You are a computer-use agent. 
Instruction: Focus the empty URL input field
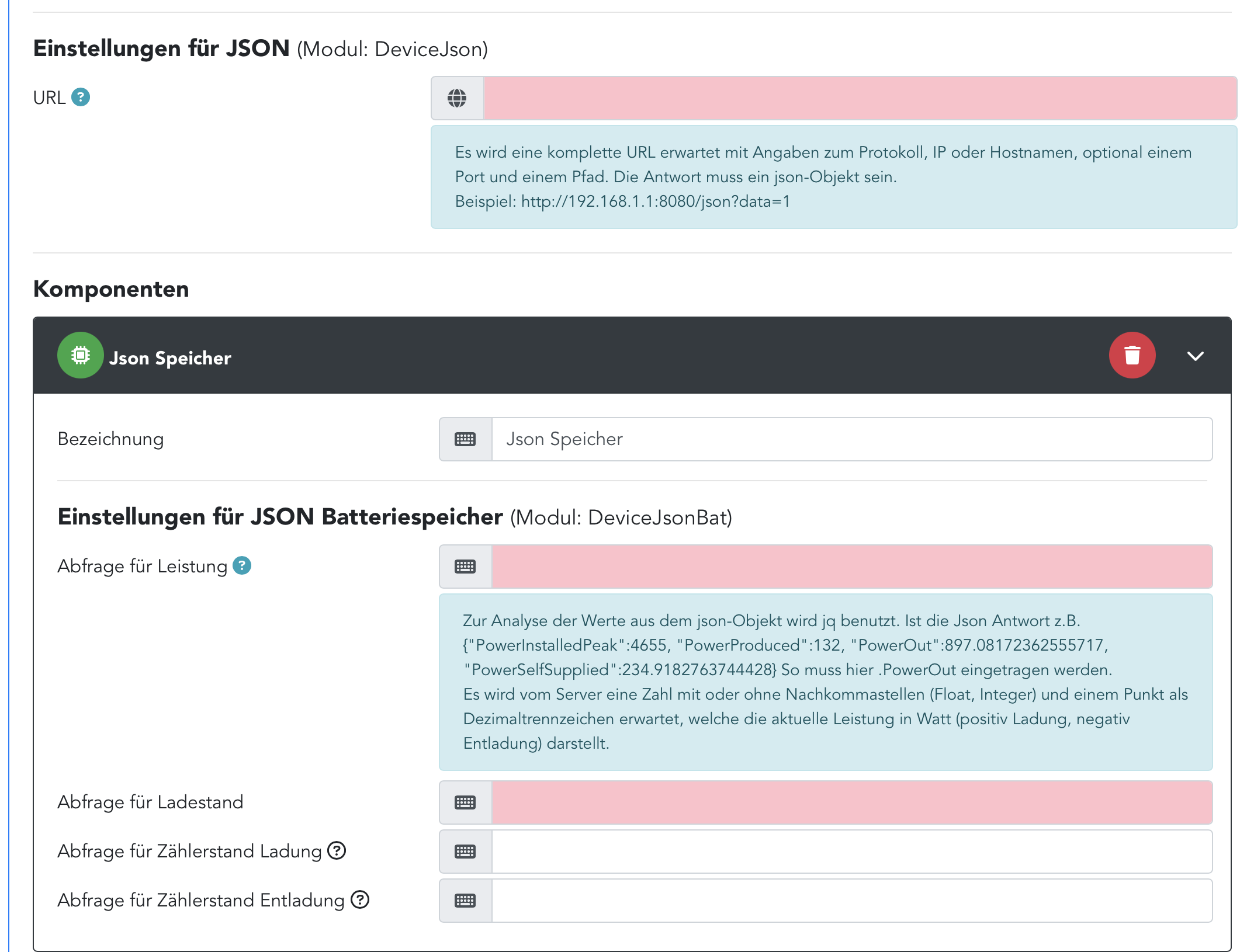click(859, 98)
